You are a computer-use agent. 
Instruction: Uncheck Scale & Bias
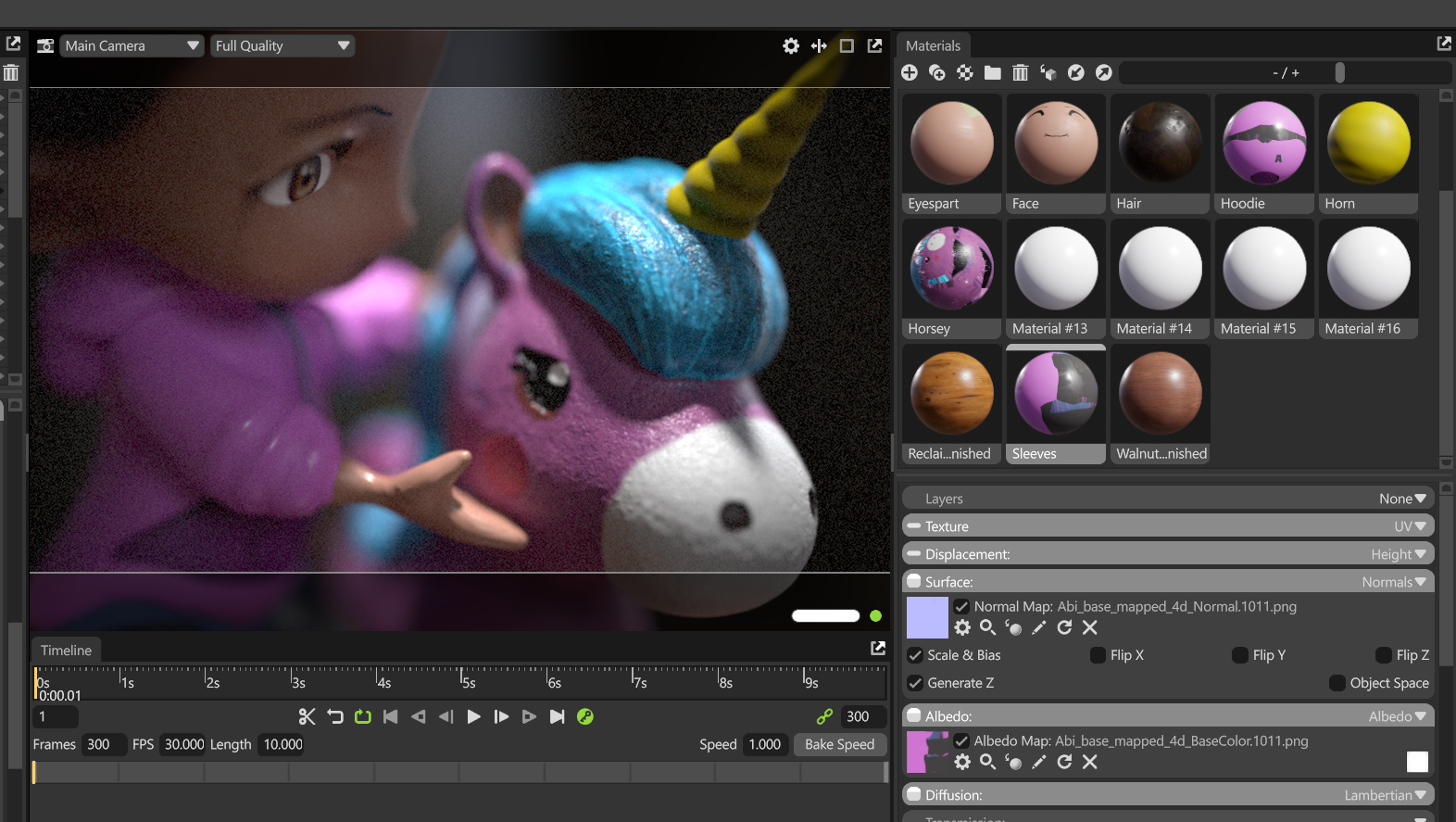(x=915, y=655)
